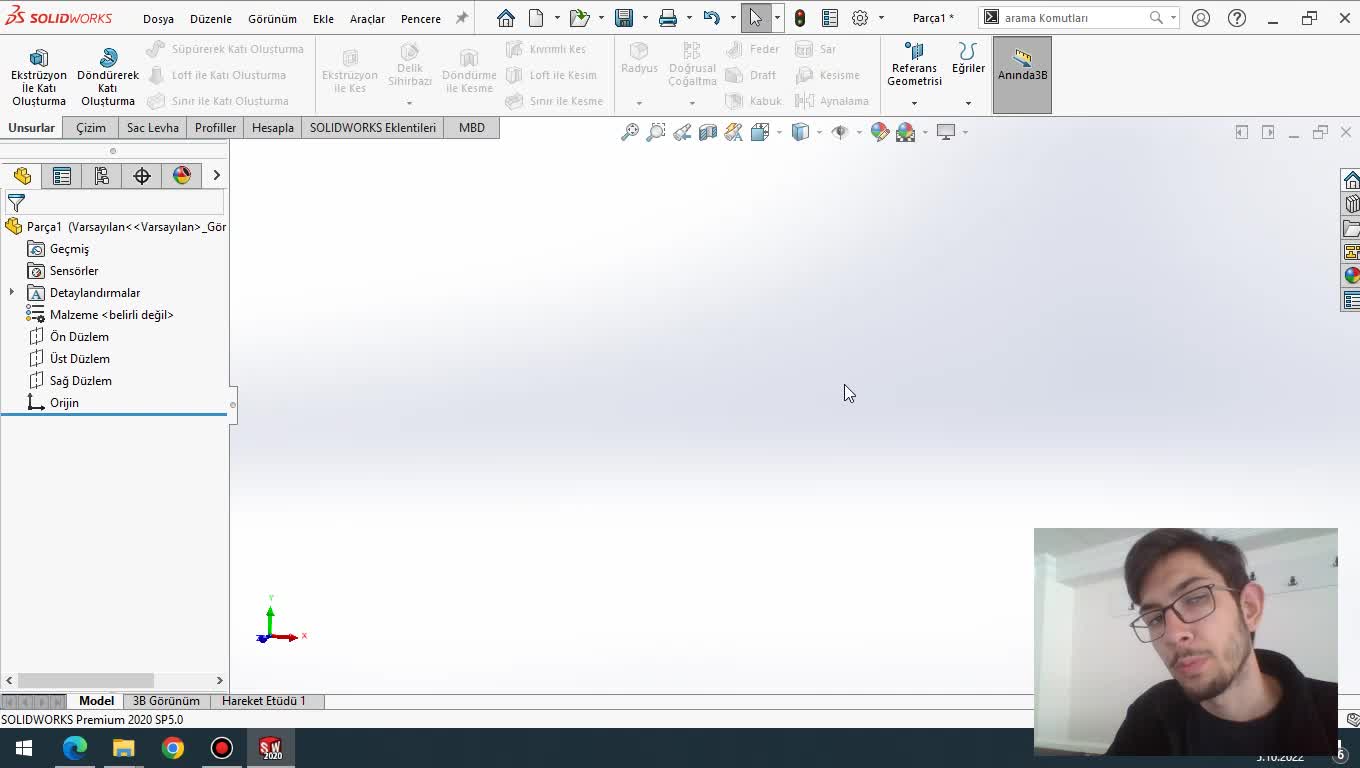Expand more manager tabs with chevron
Viewport: 1360px width, 768px height.
pyautogui.click(x=216, y=176)
